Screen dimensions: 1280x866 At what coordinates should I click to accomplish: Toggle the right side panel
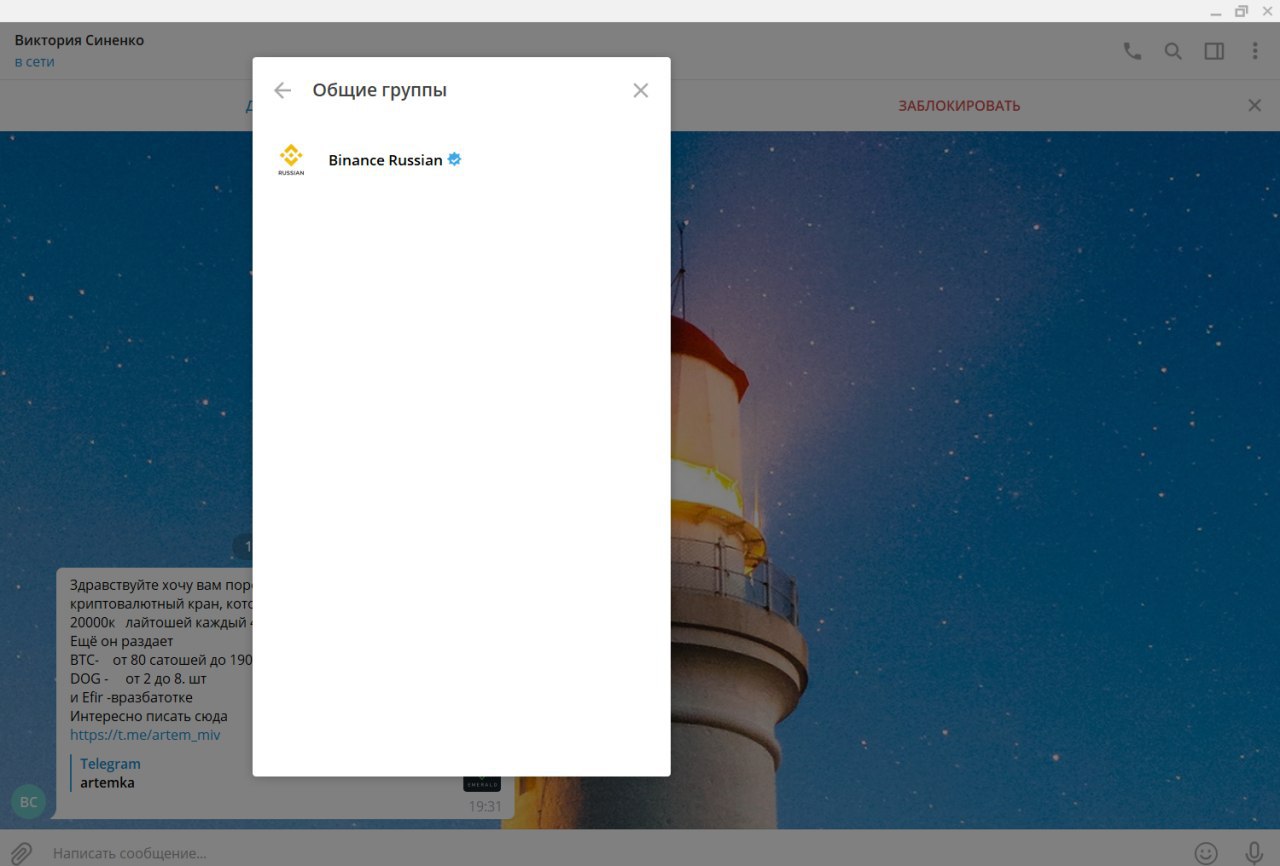pyautogui.click(x=1214, y=51)
